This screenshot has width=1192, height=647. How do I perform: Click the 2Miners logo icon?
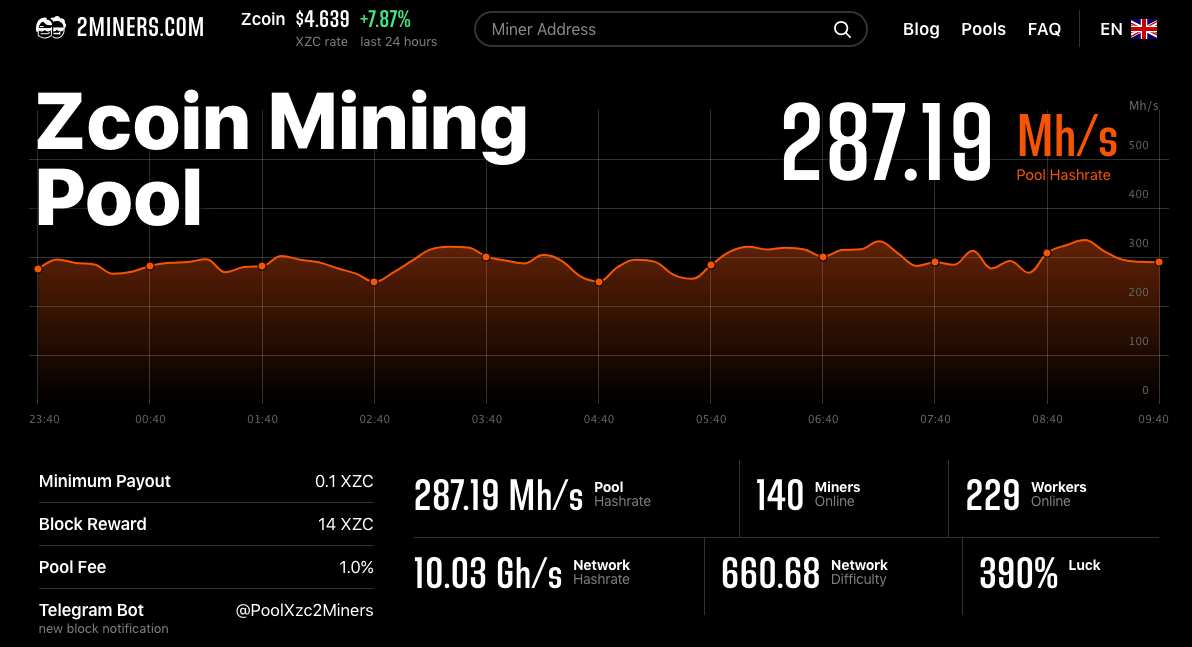tap(51, 28)
